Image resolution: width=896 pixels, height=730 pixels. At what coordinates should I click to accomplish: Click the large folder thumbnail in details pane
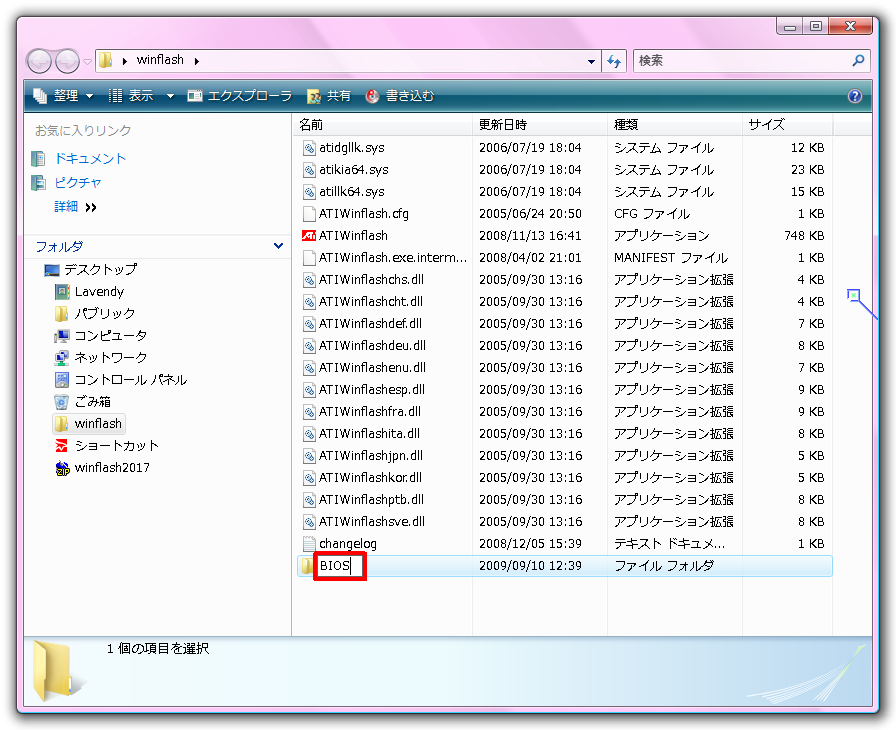click(x=54, y=671)
